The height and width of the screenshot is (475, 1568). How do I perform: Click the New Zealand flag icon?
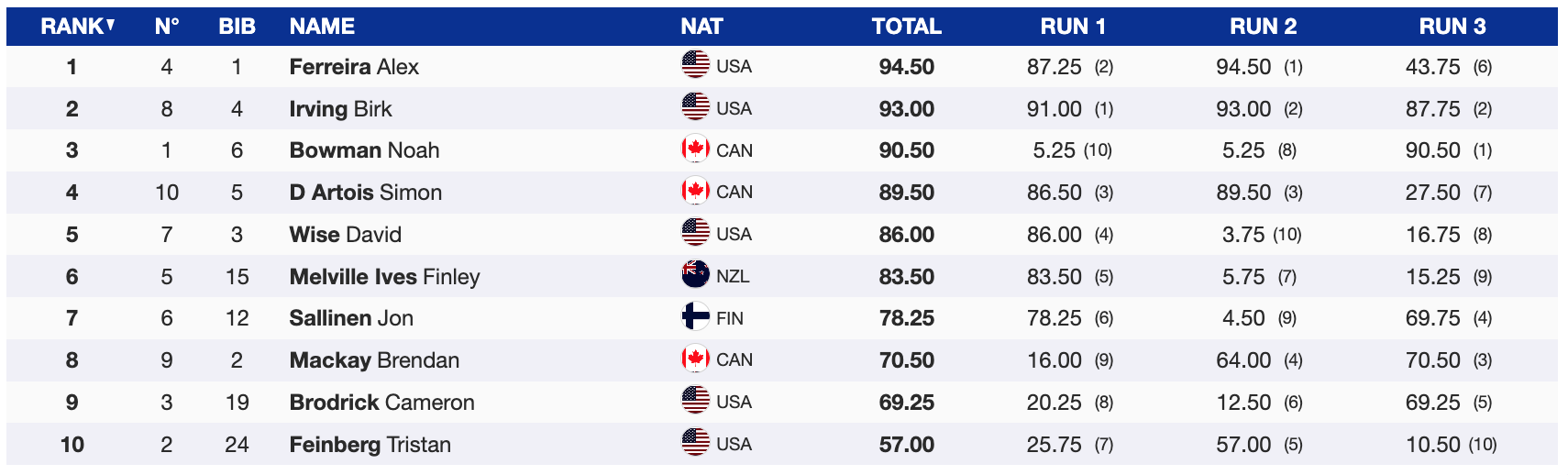pos(695,275)
